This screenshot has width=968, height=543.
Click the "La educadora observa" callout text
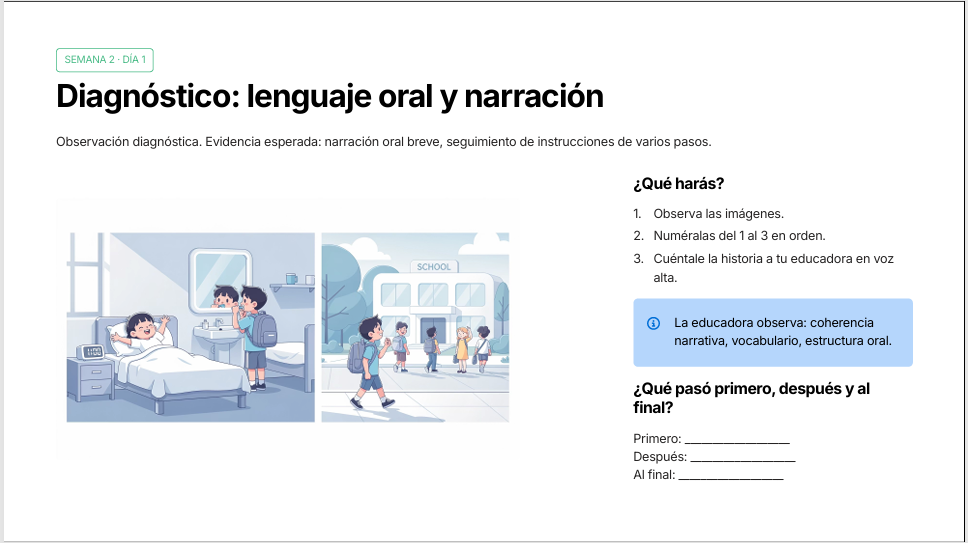pyautogui.click(x=783, y=332)
